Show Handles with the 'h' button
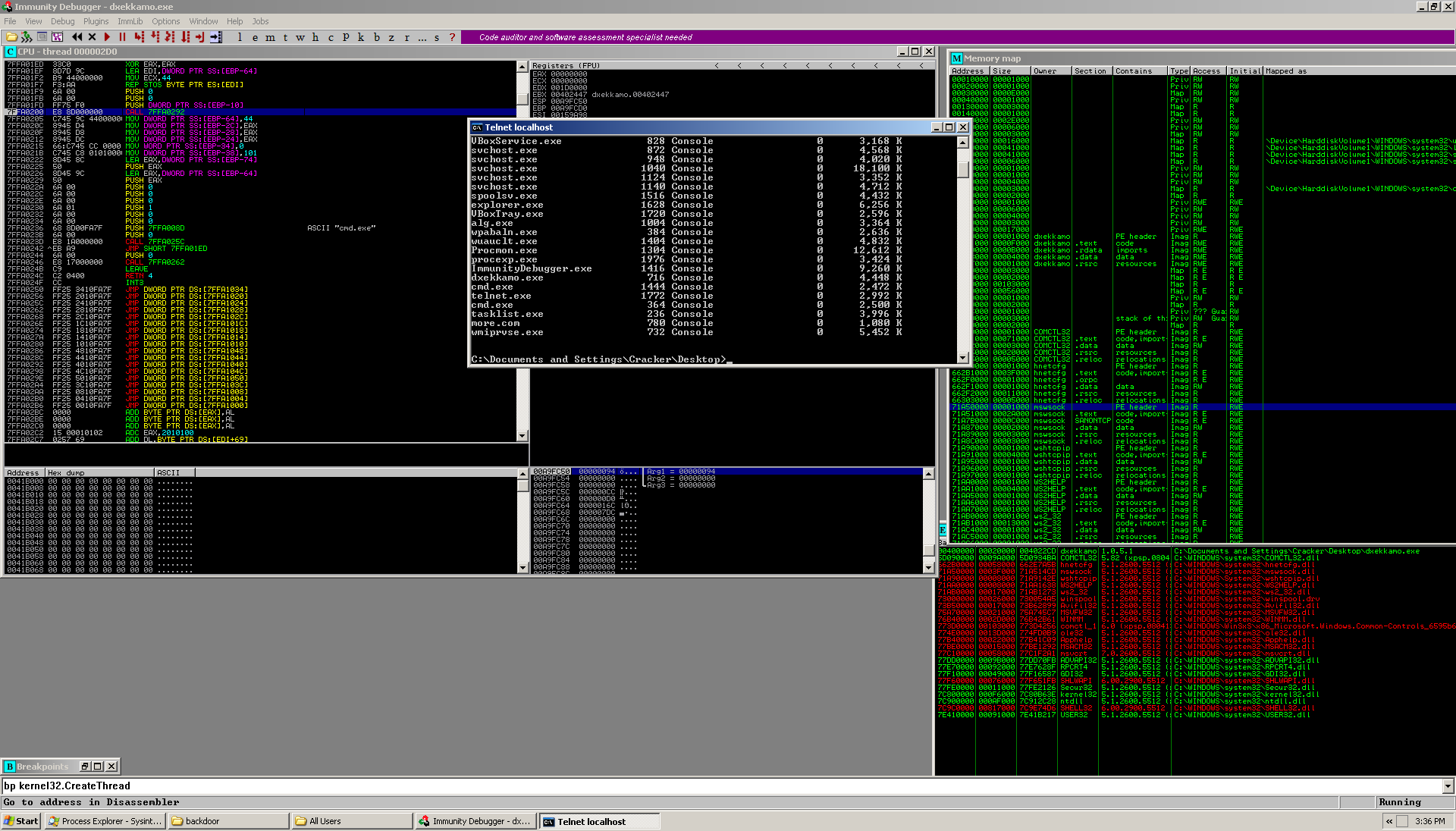This screenshot has width=1456, height=831. (315, 36)
